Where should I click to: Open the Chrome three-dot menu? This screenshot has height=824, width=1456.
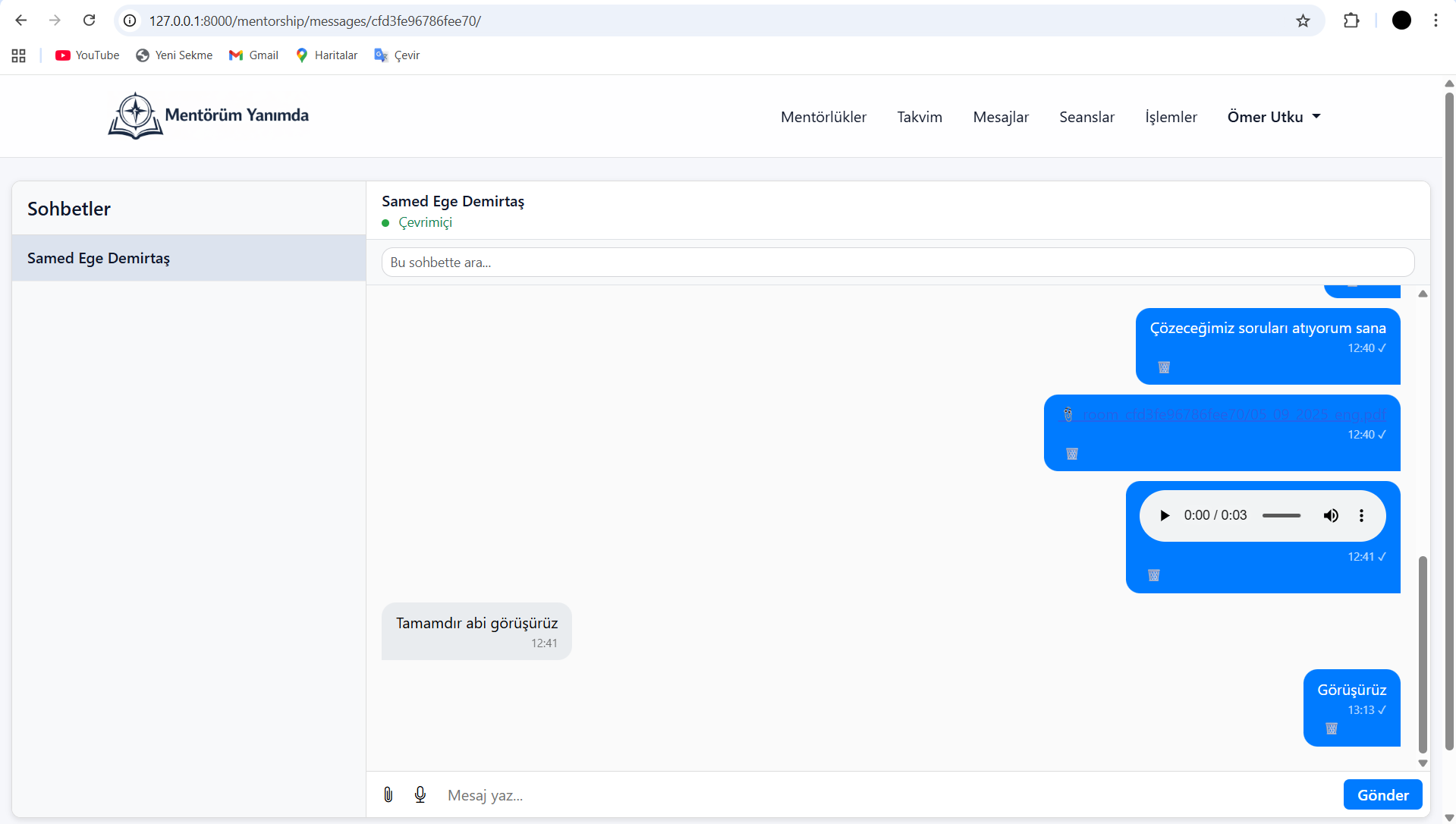[x=1436, y=20]
